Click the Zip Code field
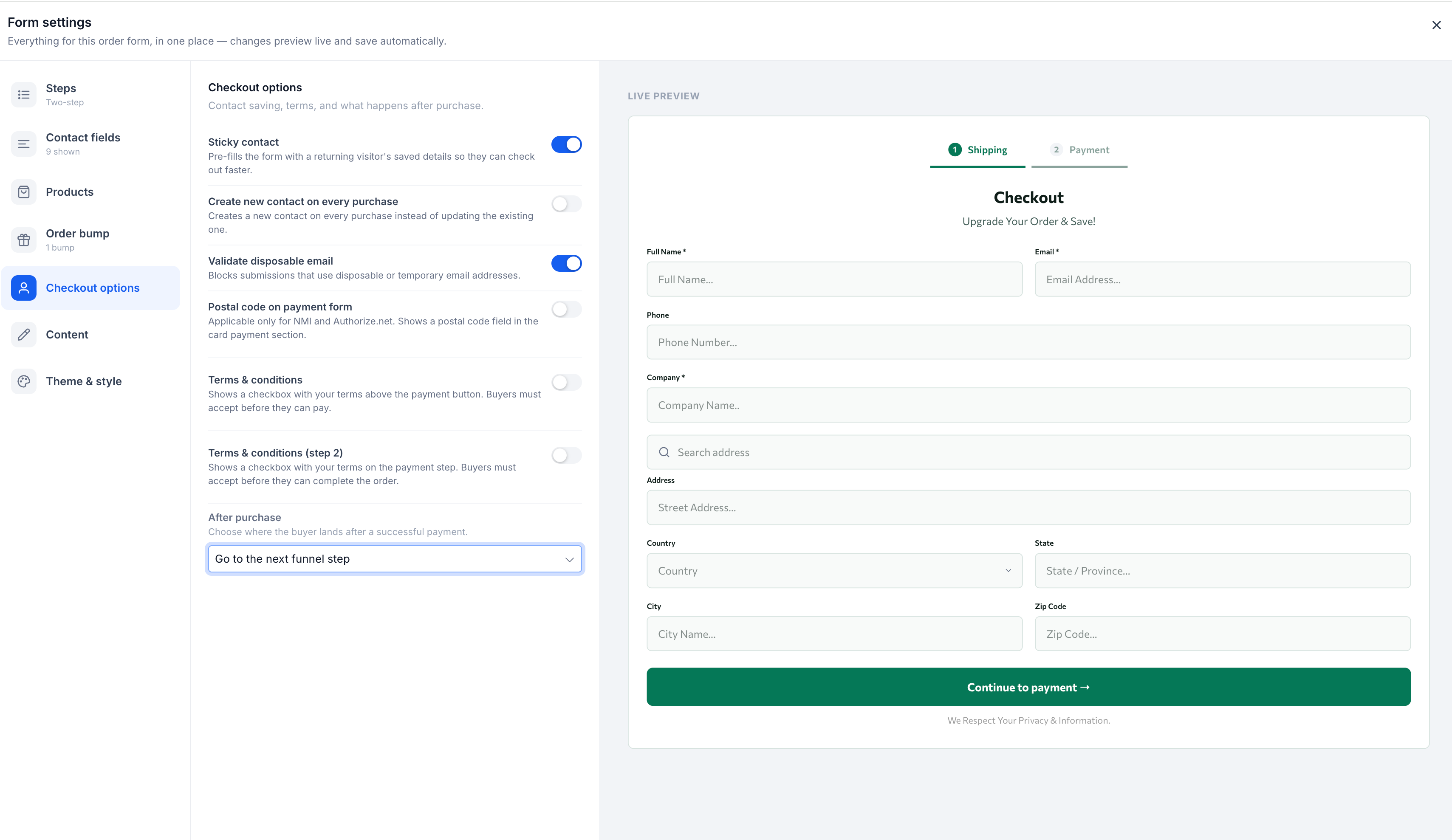Image resolution: width=1452 pixels, height=840 pixels. 1223,634
